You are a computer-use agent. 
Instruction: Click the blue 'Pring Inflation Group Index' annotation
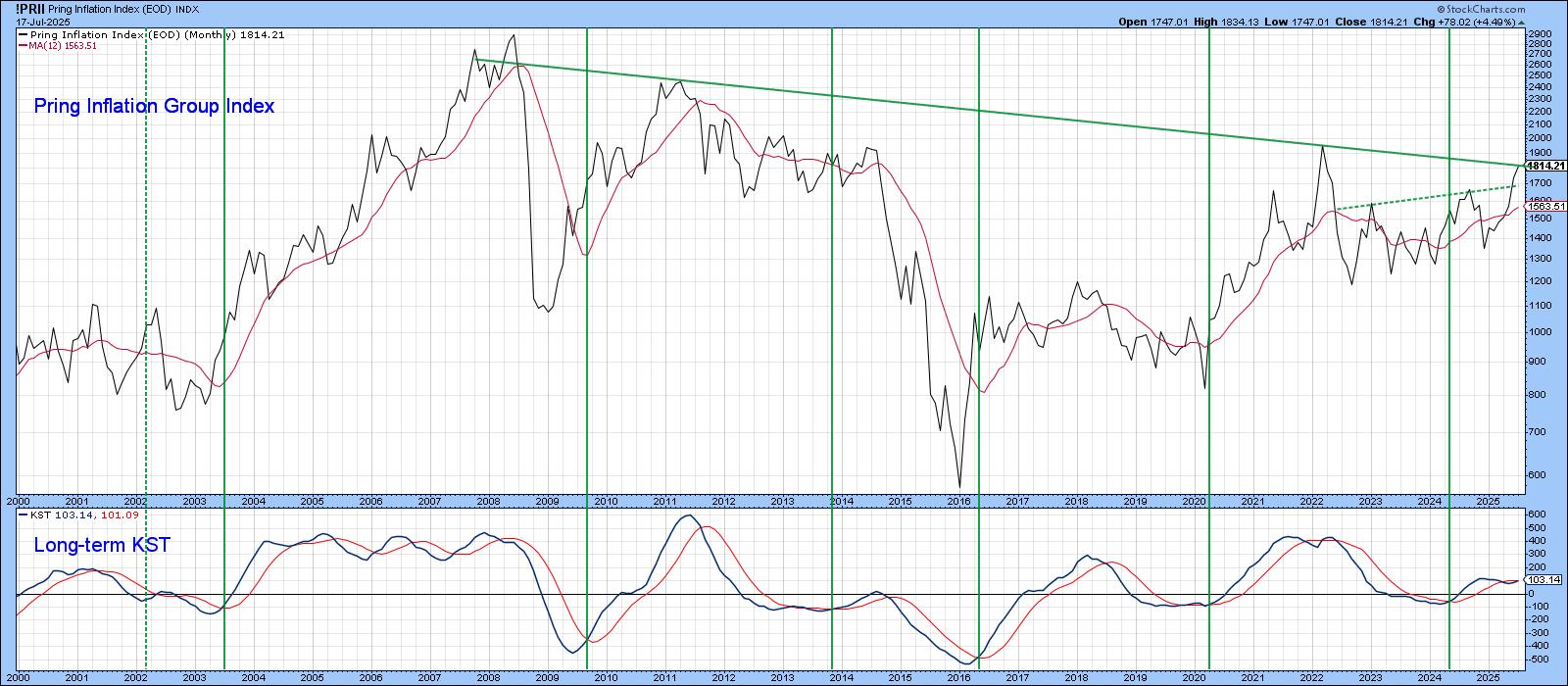pyautogui.click(x=154, y=106)
